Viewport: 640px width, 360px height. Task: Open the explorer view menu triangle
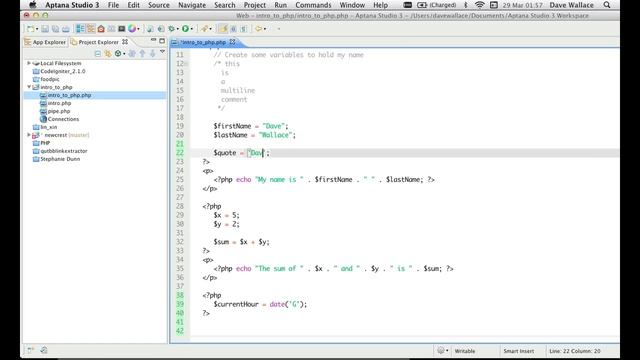pyautogui.click(x=162, y=52)
